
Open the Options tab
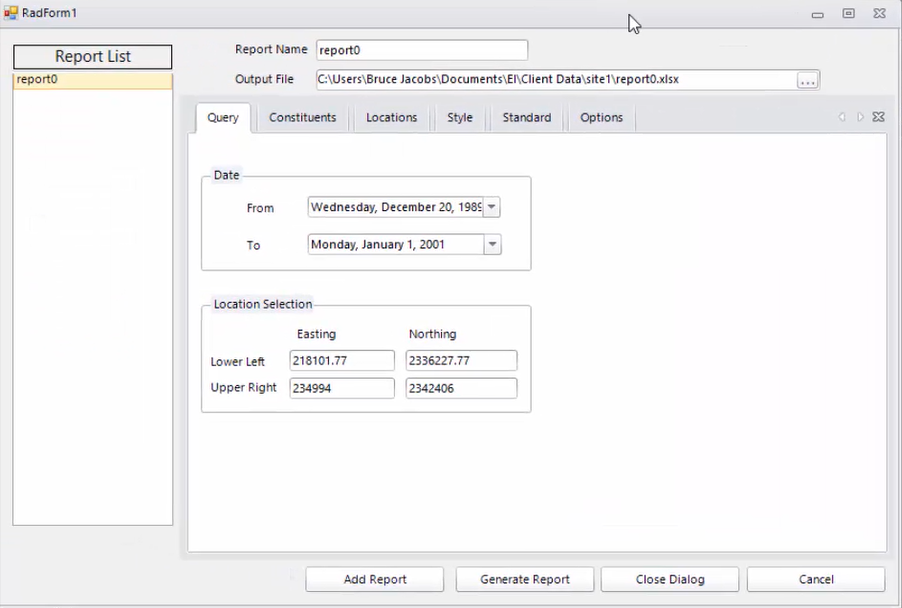click(601, 117)
